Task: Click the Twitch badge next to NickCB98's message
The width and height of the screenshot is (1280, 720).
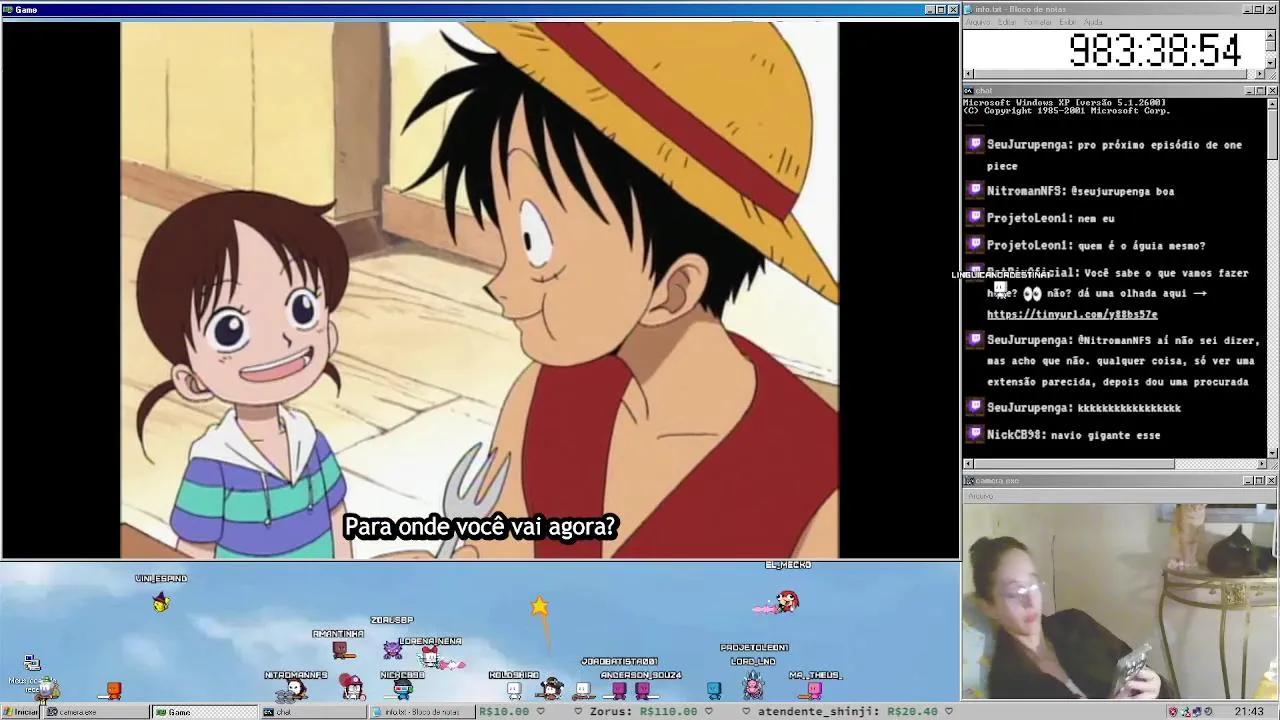Action: (975, 434)
